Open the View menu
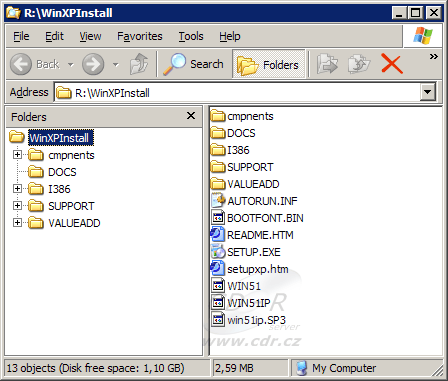Screen dimensions: 448x381 (x=90, y=36)
